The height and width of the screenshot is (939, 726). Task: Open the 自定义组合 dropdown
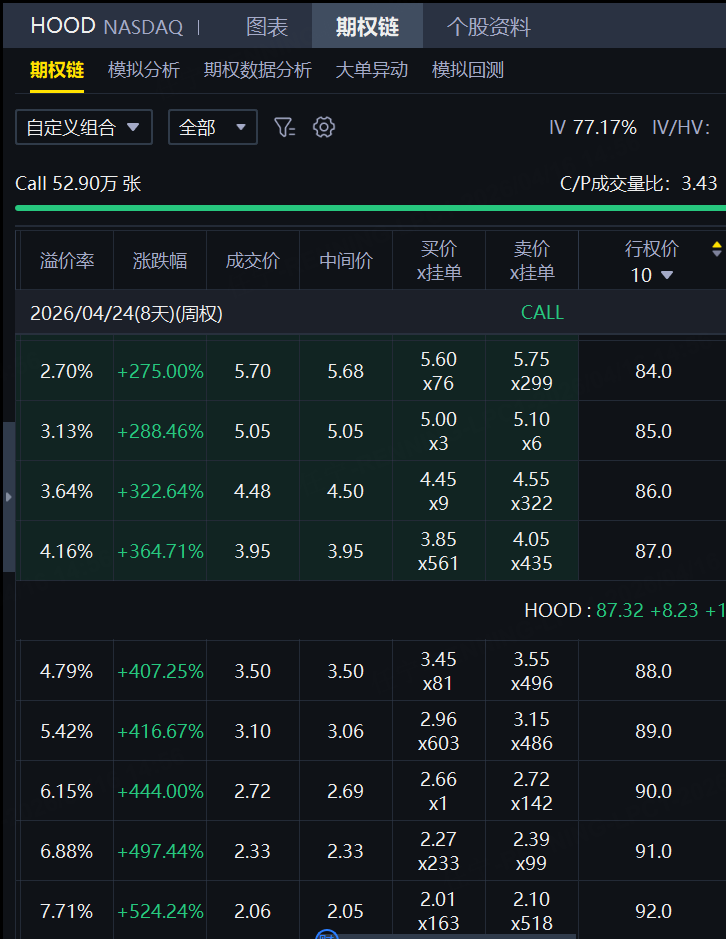point(84,127)
